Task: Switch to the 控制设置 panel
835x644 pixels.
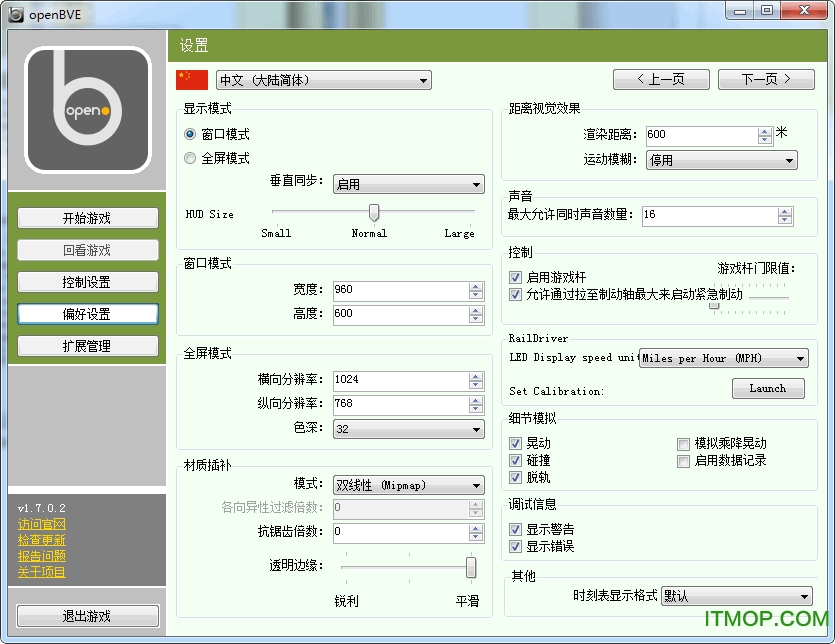Action: point(87,282)
